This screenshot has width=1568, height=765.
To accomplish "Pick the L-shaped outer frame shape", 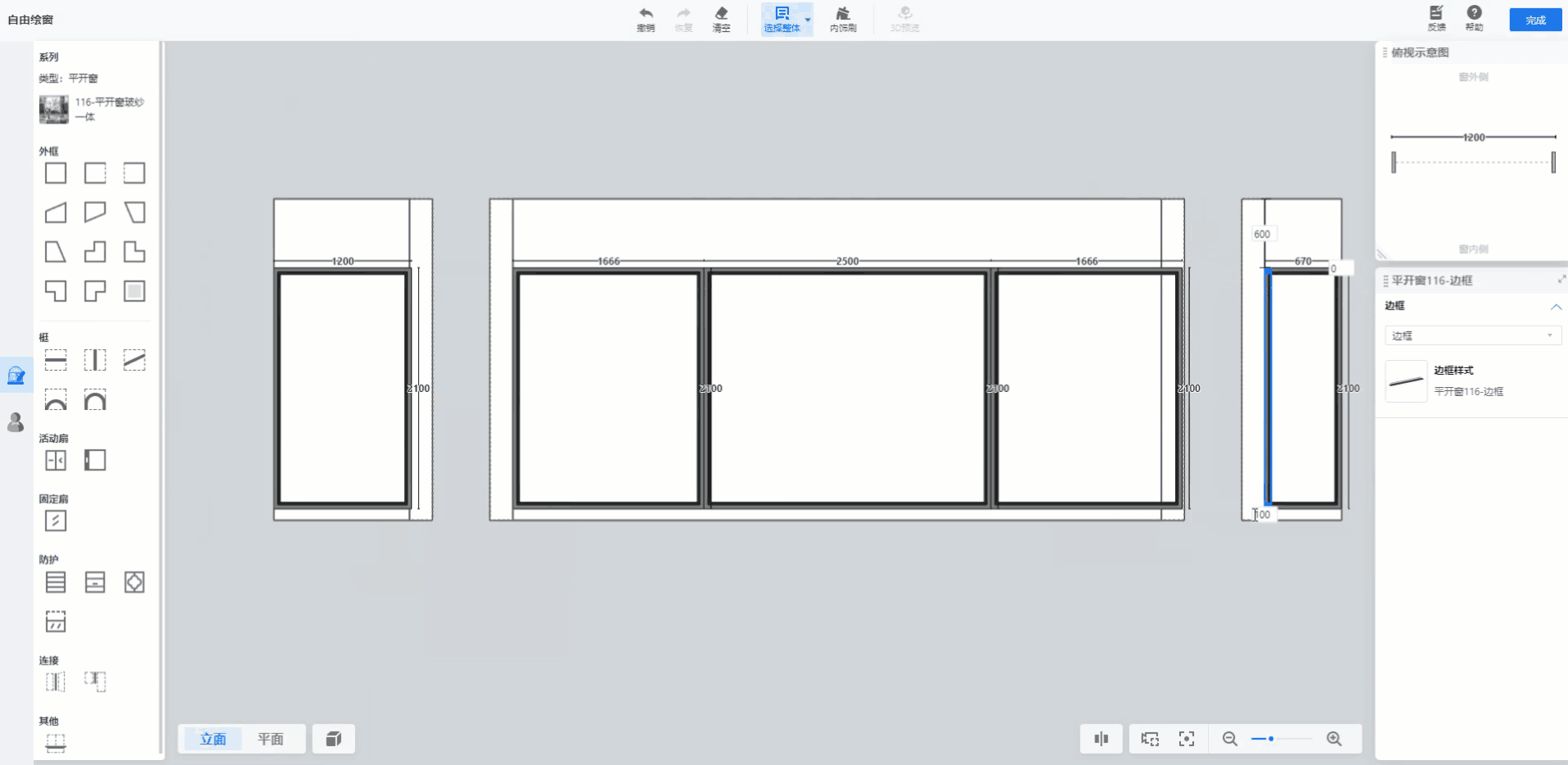I will coord(134,252).
